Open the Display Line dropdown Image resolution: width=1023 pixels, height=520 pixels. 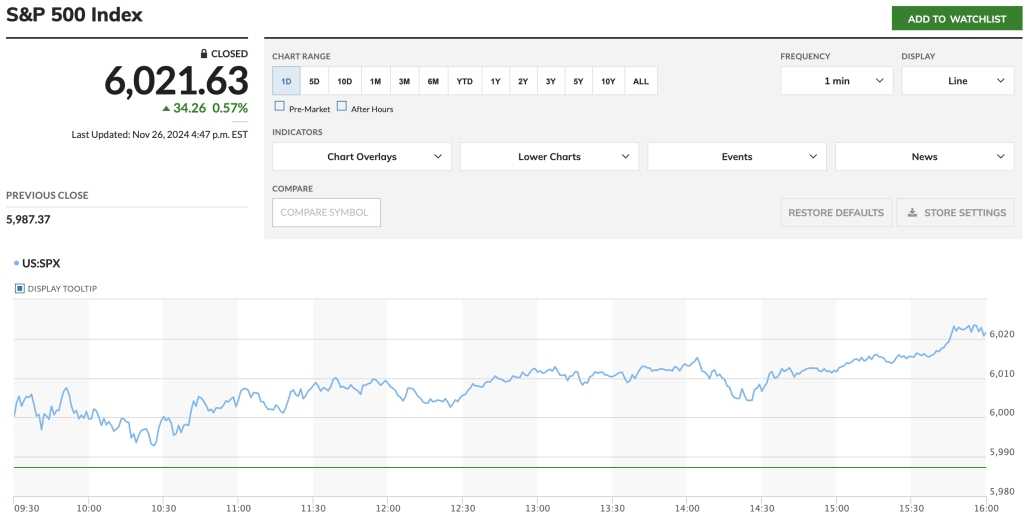pos(957,81)
